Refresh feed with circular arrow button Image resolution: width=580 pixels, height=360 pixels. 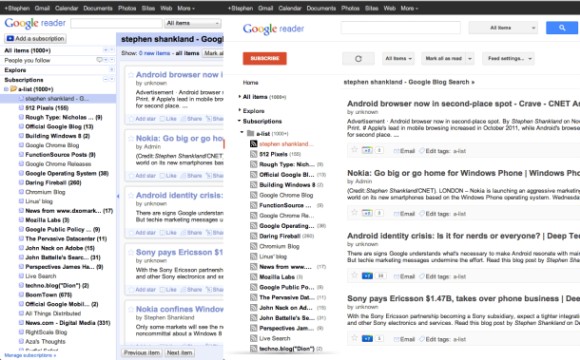(x=358, y=58)
